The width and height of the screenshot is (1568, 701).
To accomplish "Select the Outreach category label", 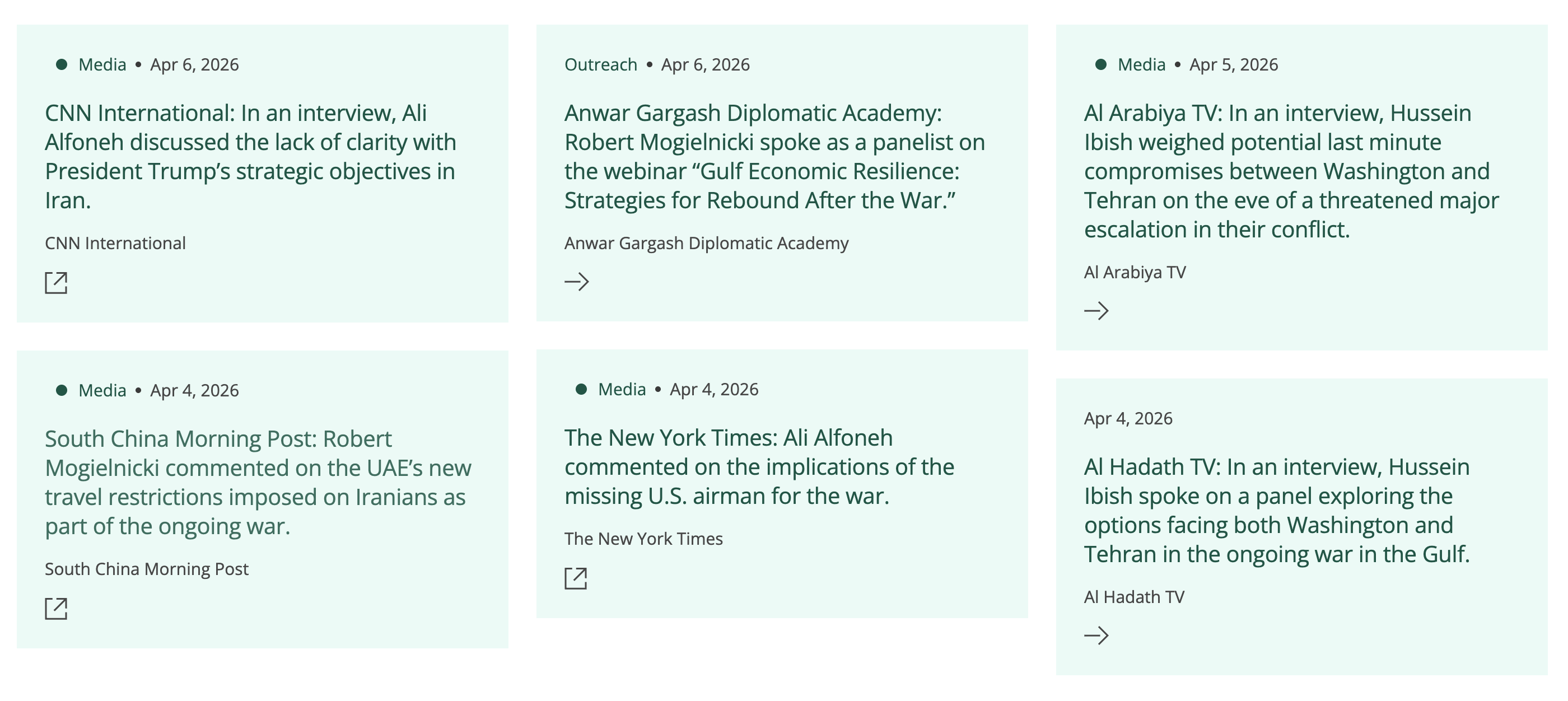I will click(600, 64).
